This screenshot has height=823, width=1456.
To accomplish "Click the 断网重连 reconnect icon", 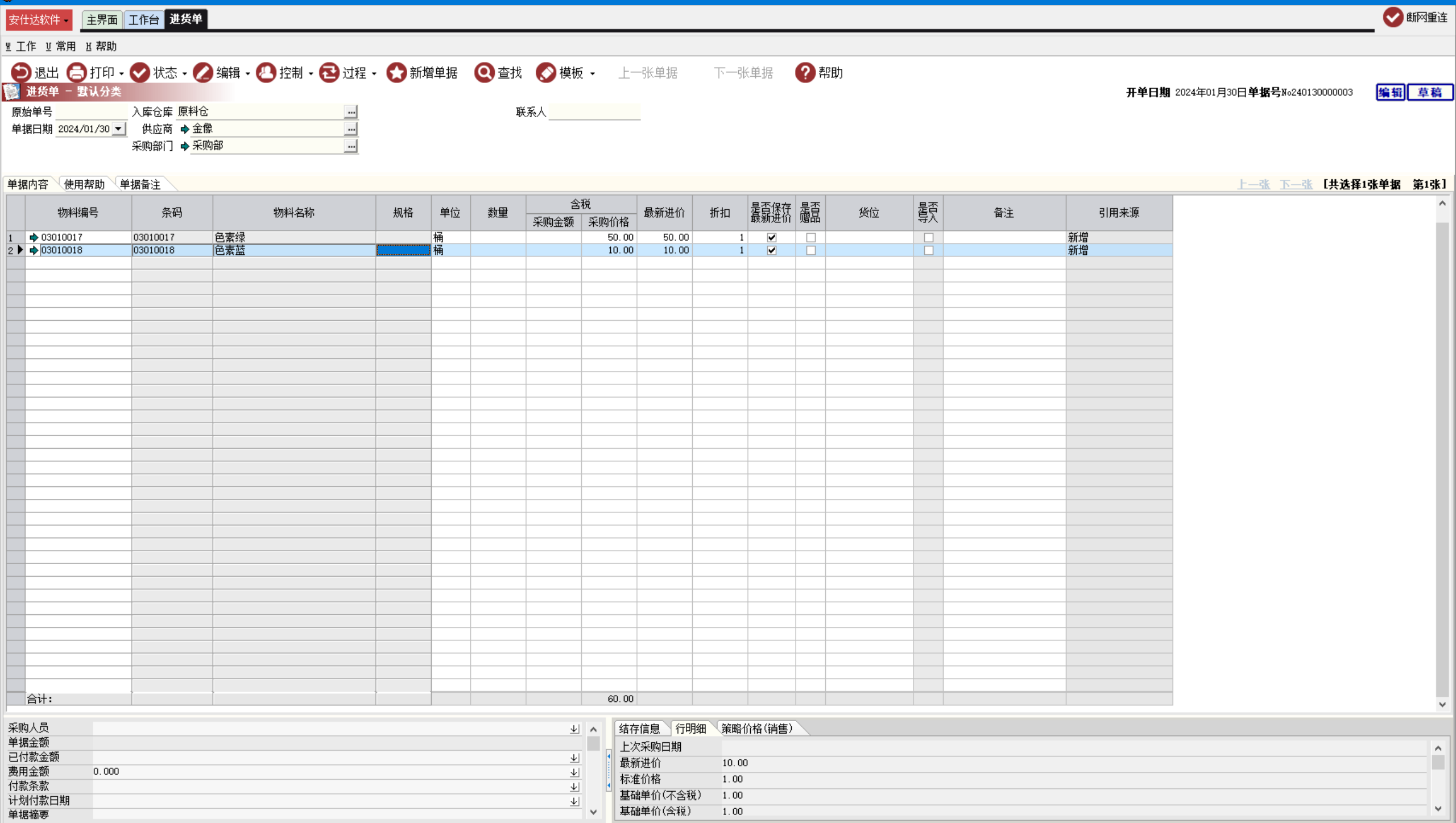I will [1393, 18].
